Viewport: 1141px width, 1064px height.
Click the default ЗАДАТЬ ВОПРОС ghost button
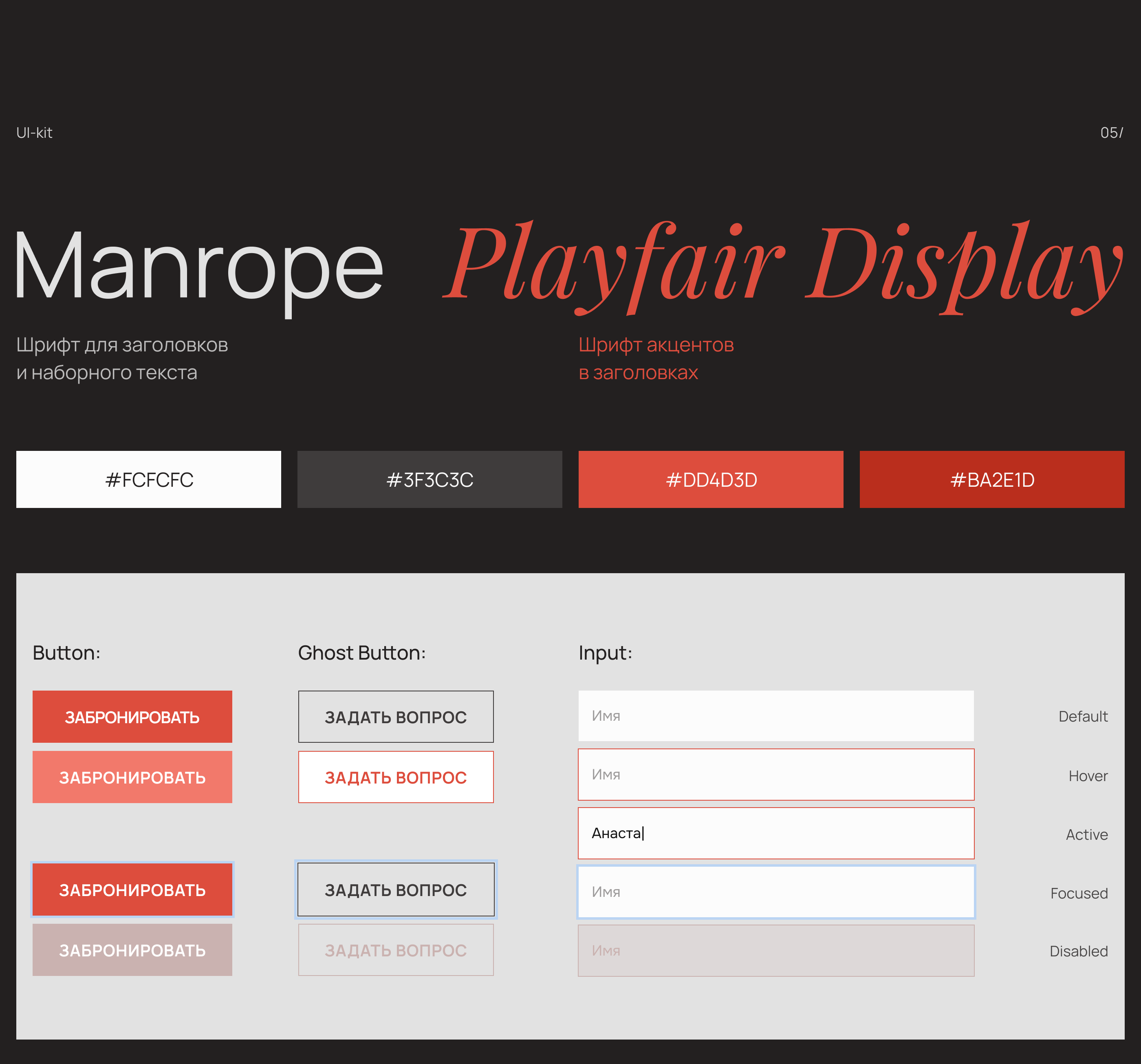[395, 717]
